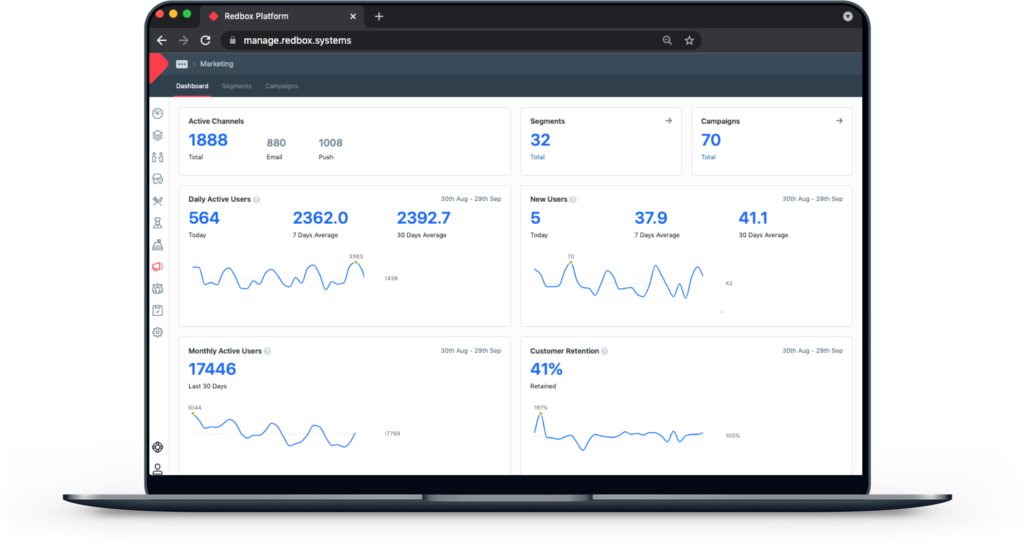The image size is (1024, 544).
Task: Open the user profile icon at sidebar bottom
Action: tap(157, 468)
